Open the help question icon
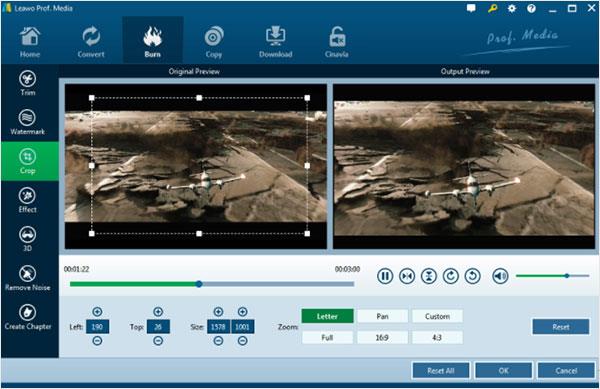The height and width of the screenshot is (389, 600). pyautogui.click(x=532, y=8)
